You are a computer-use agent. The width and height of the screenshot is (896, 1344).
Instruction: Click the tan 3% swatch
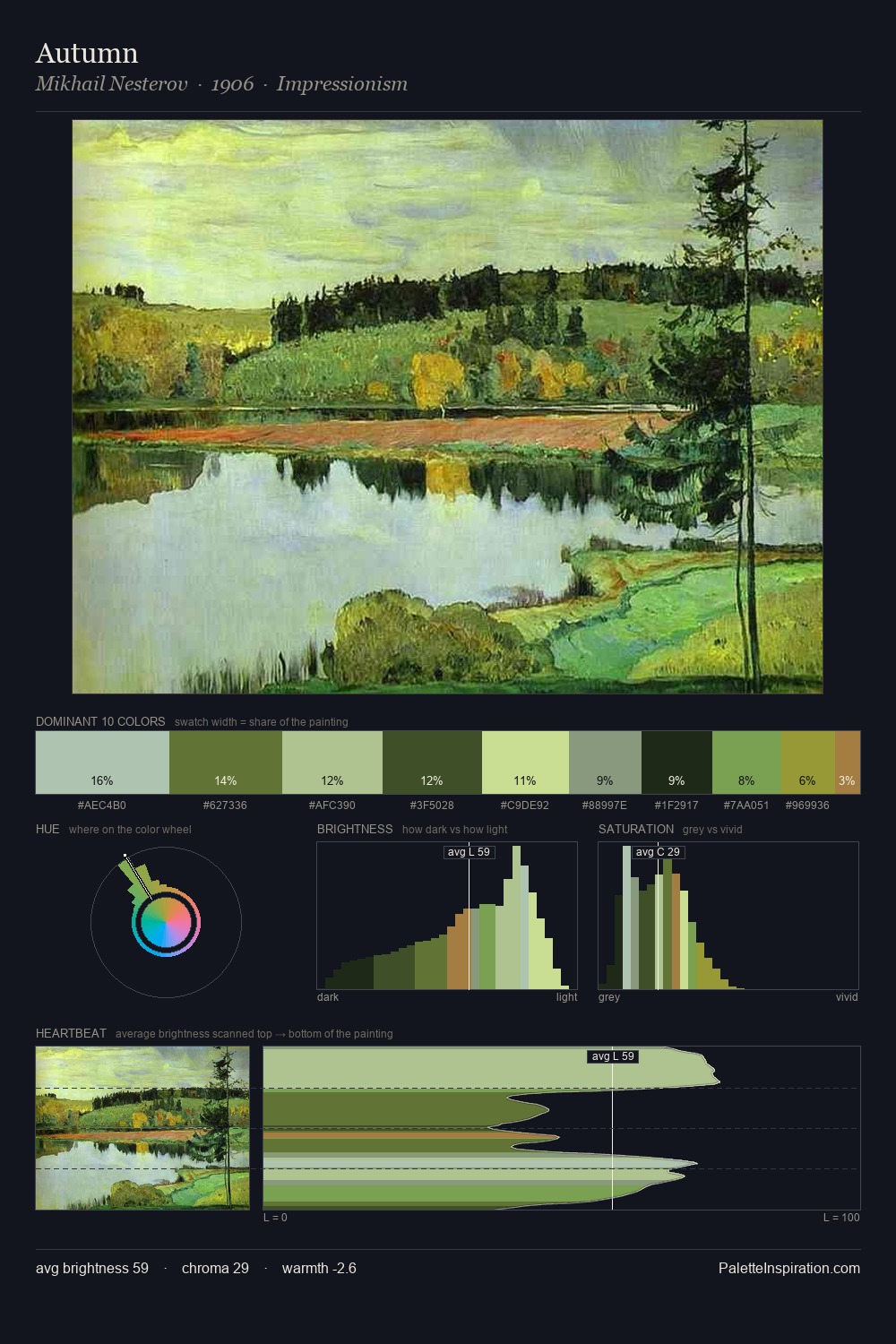[848, 762]
